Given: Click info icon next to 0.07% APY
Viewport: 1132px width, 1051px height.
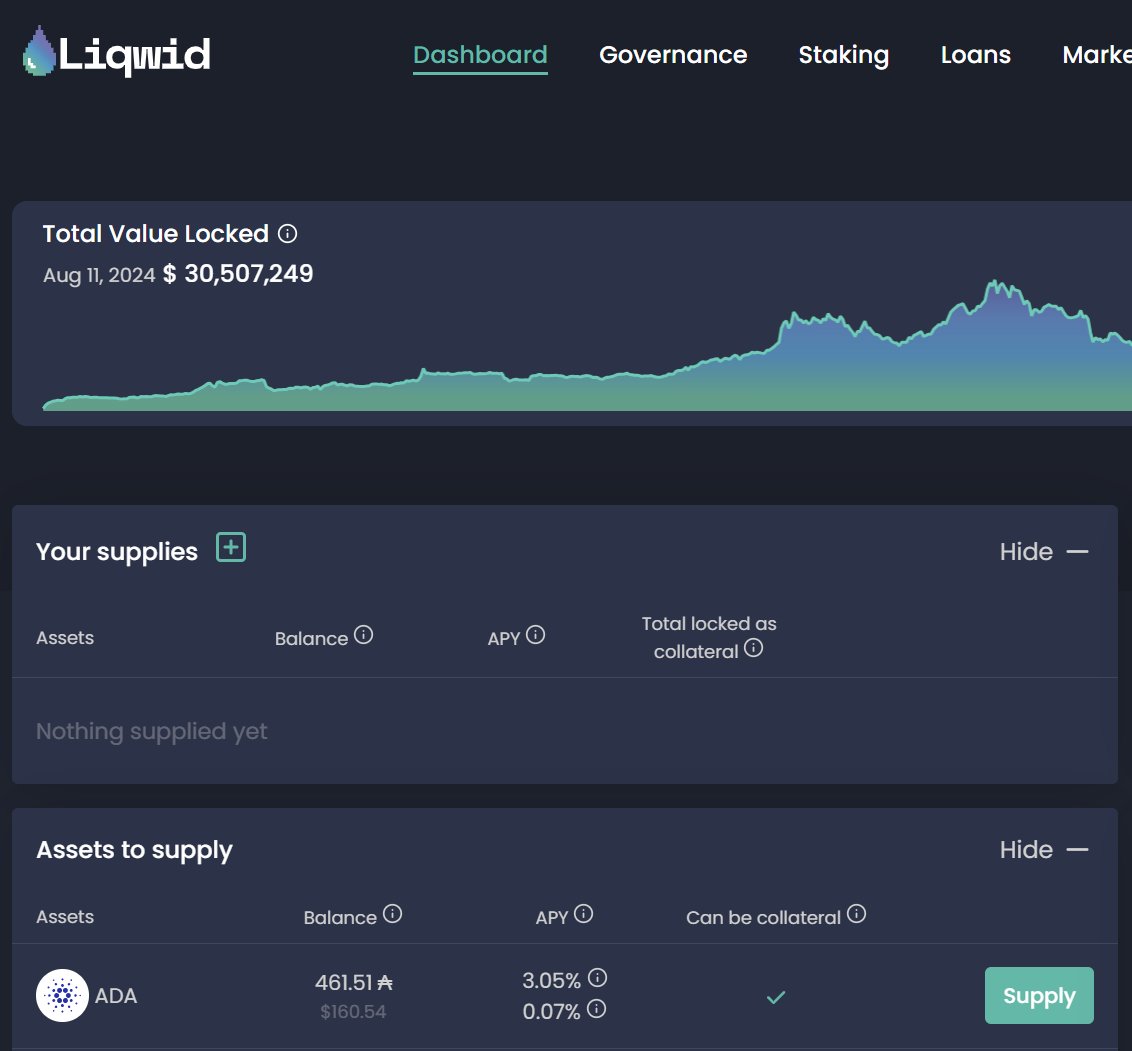Looking at the screenshot, I should (596, 1008).
